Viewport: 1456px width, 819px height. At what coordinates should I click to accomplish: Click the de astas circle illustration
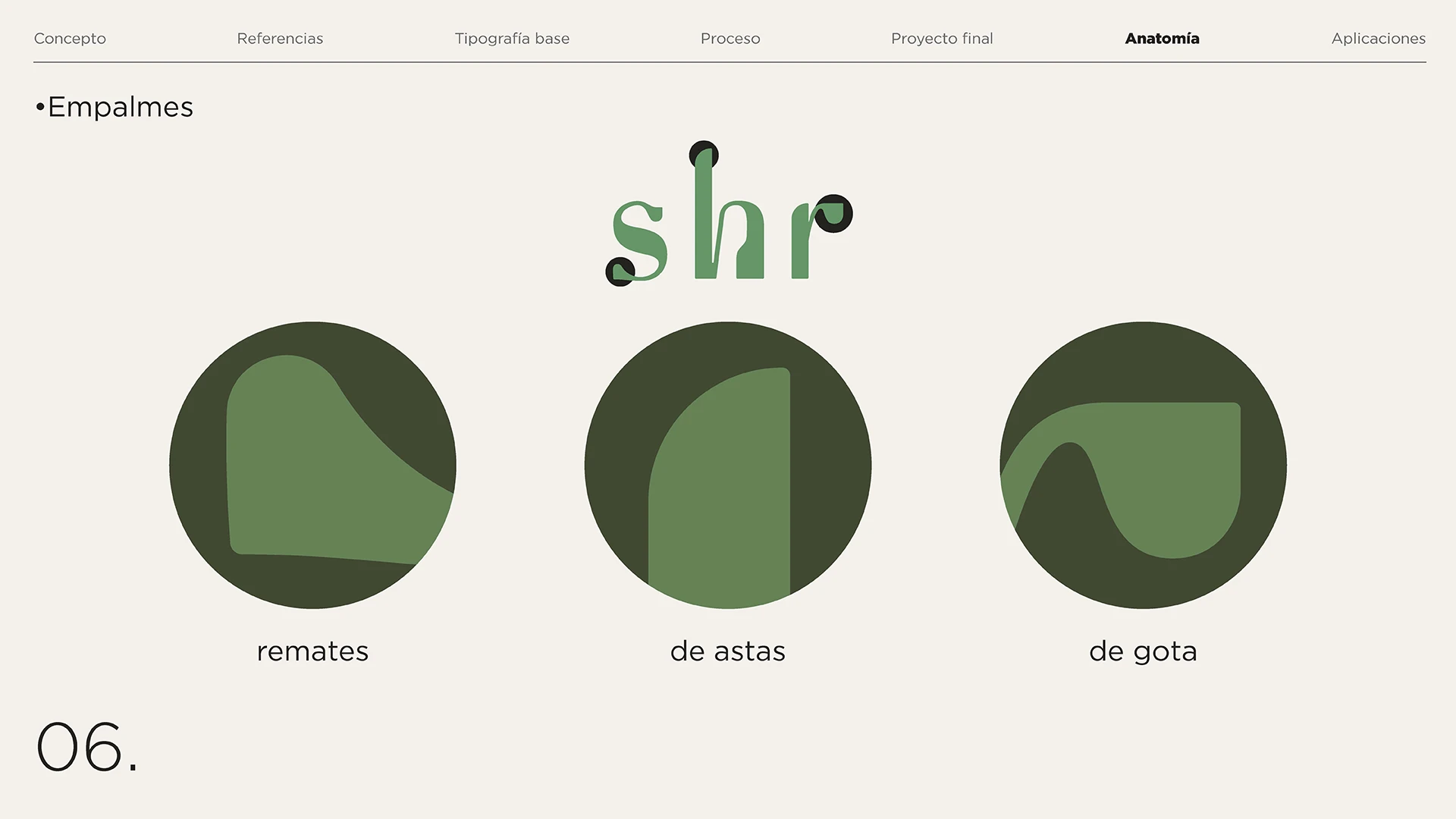(x=728, y=465)
